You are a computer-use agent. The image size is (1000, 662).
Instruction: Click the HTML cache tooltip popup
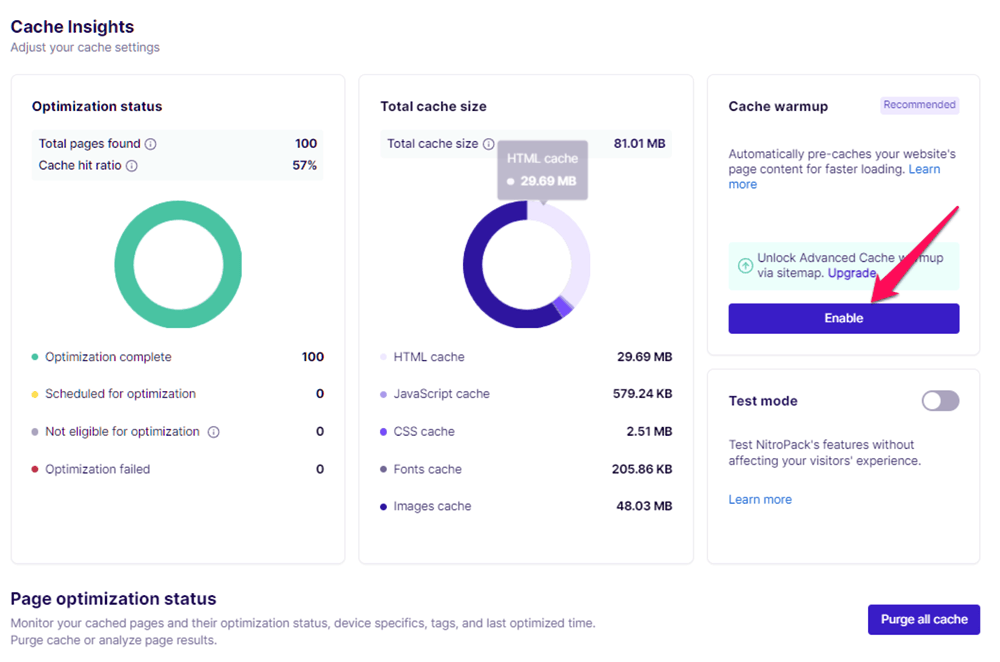pyautogui.click(x=545, y=168)
